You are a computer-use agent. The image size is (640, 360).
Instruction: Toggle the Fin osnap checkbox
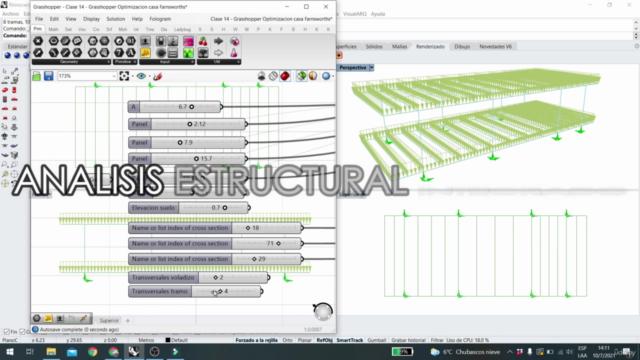point(7,332)
